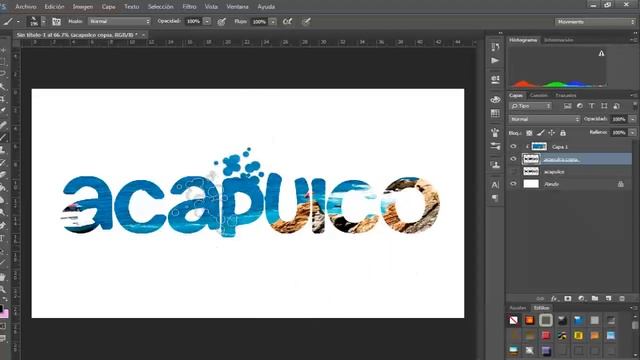Open the Clone Source panel icon
The height and width of the screenshot is (360, 640).
495,165
